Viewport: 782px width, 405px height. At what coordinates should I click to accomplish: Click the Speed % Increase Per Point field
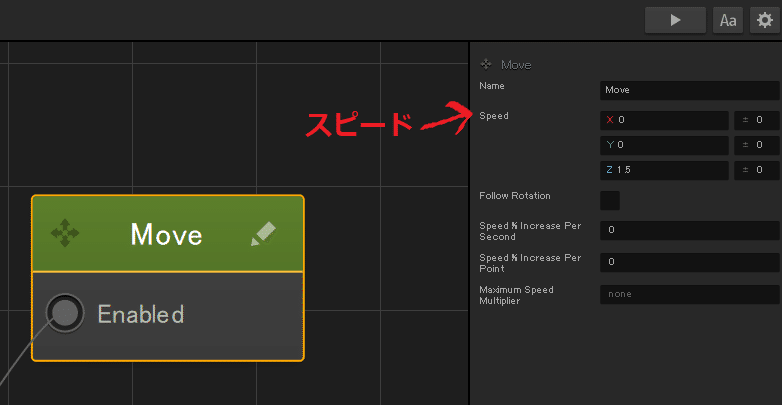click(x=689, y=262)
